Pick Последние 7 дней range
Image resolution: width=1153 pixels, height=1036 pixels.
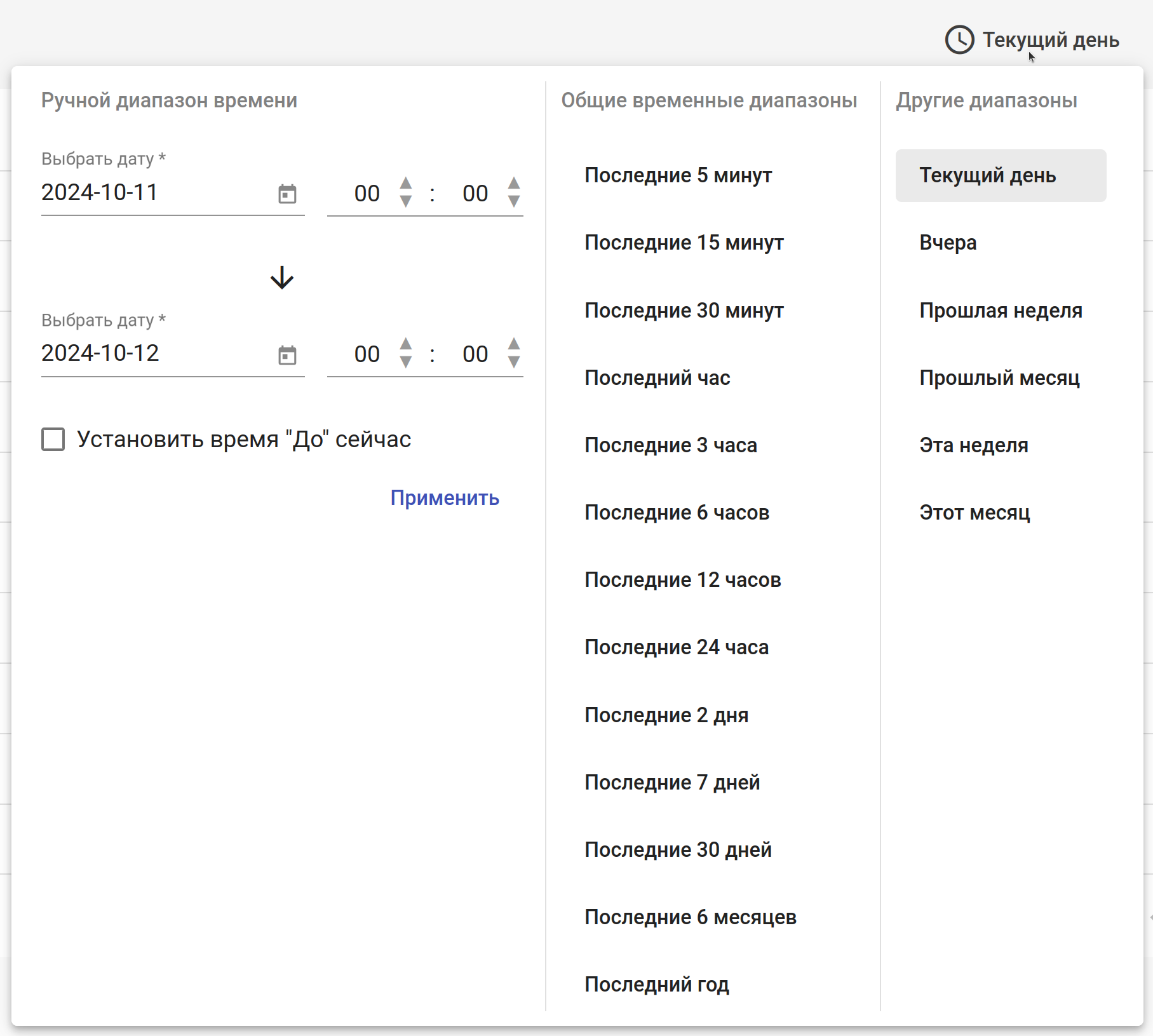point(672,783)
